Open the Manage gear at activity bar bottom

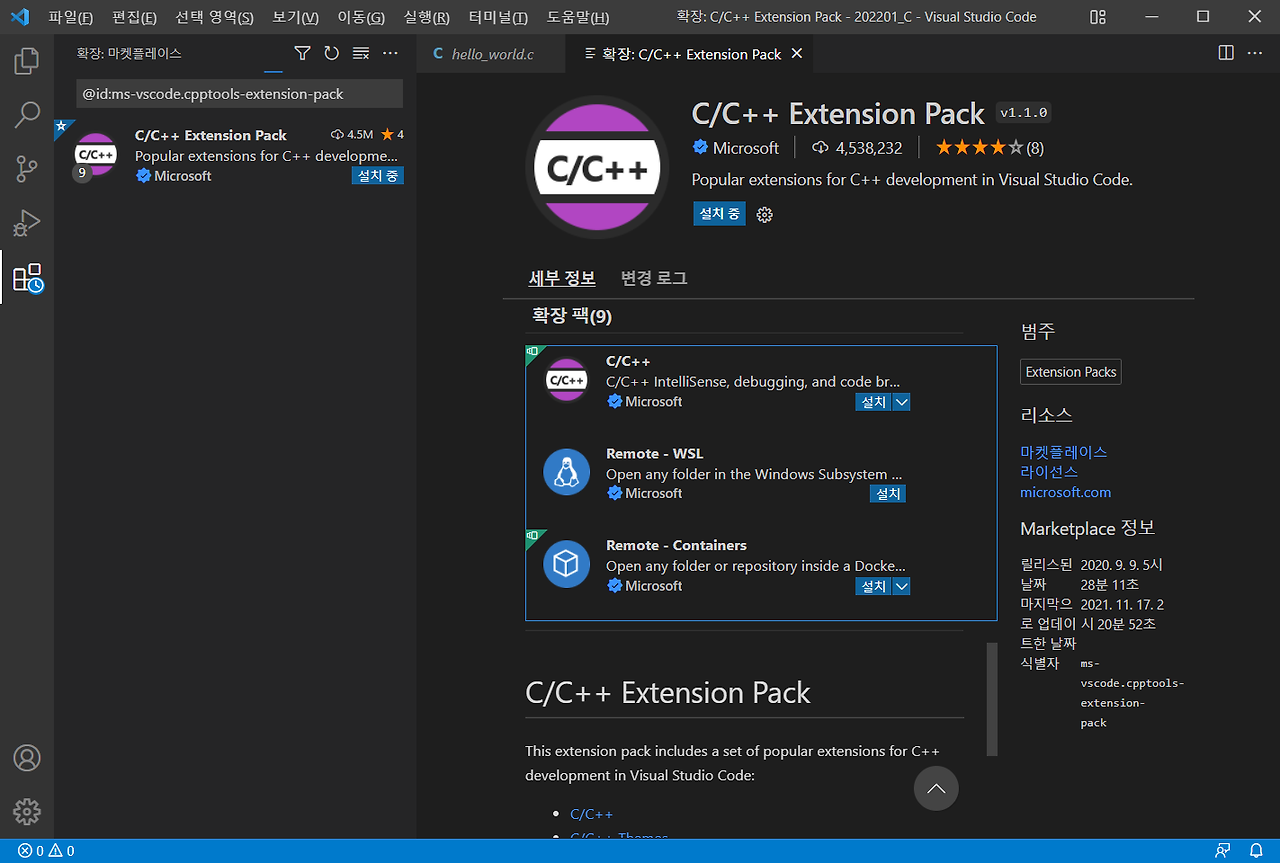[x=27, y=811]
